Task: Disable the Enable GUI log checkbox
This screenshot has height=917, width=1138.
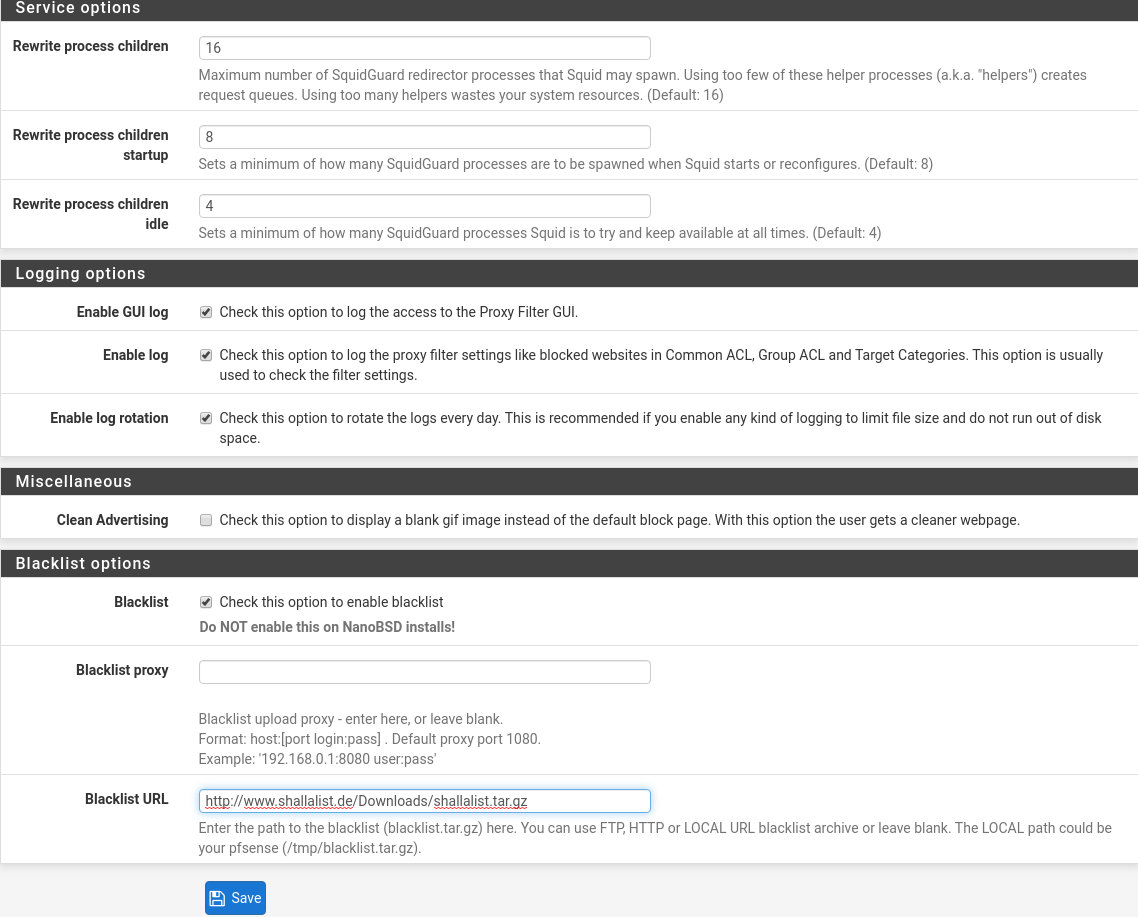Action: (206, 311)
